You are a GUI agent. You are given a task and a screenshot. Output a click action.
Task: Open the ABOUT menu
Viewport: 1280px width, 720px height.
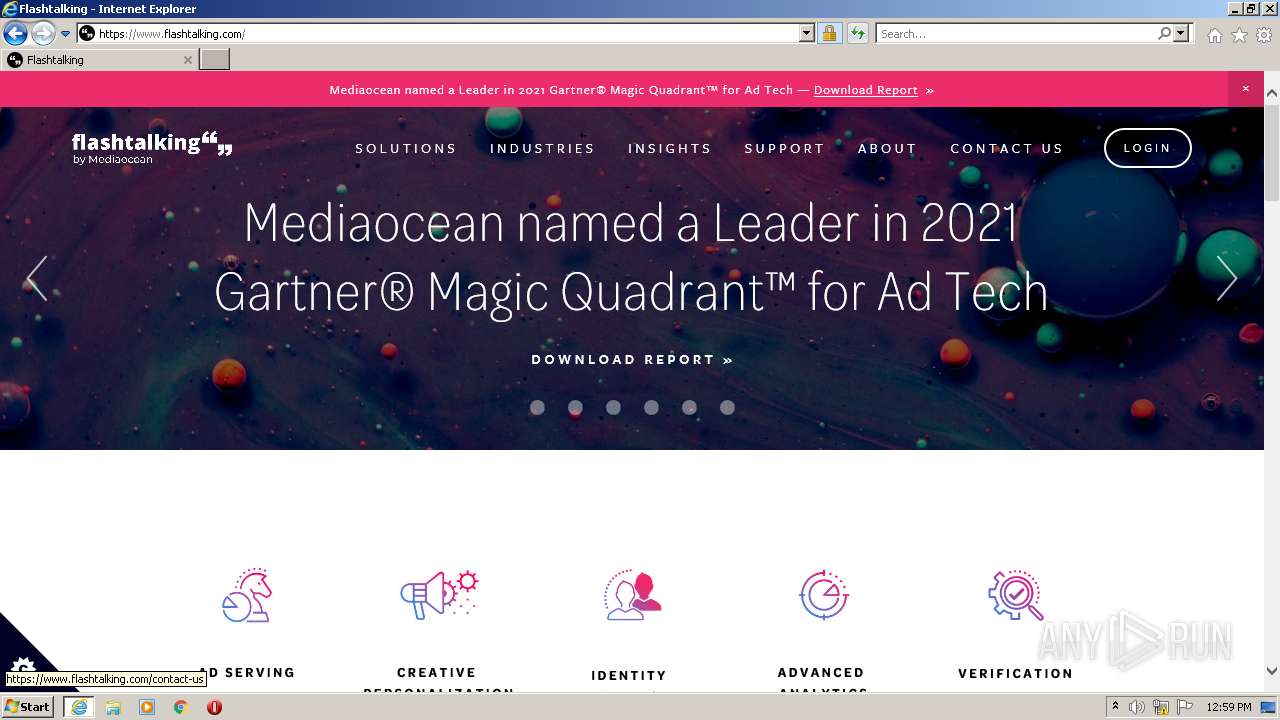click(887, 148)
